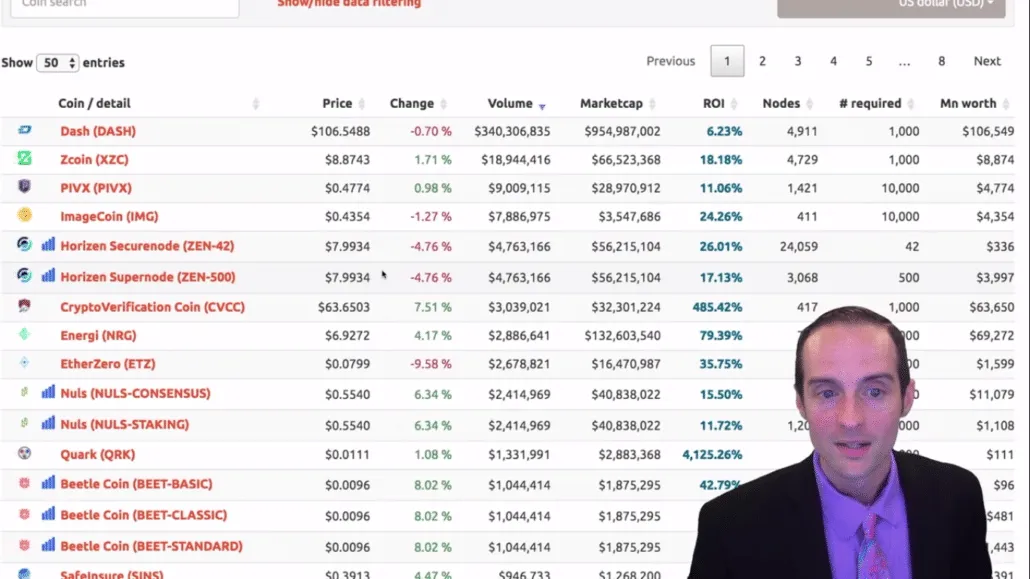Click Dash price $106.5488
The height and width of the screenshot is (579, 1030).
pos(340,131)
